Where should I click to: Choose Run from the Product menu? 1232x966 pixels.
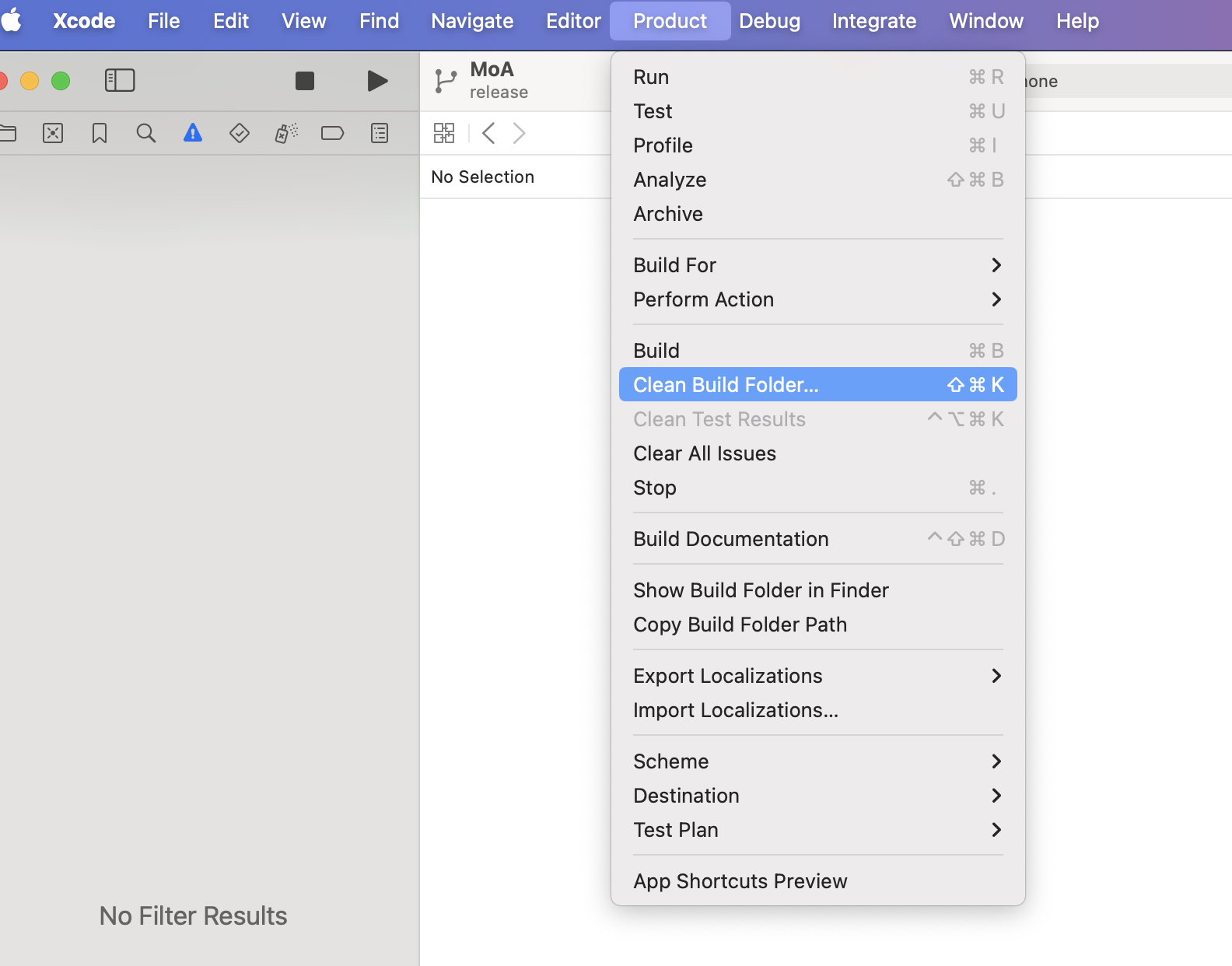[x=818, y=77]
